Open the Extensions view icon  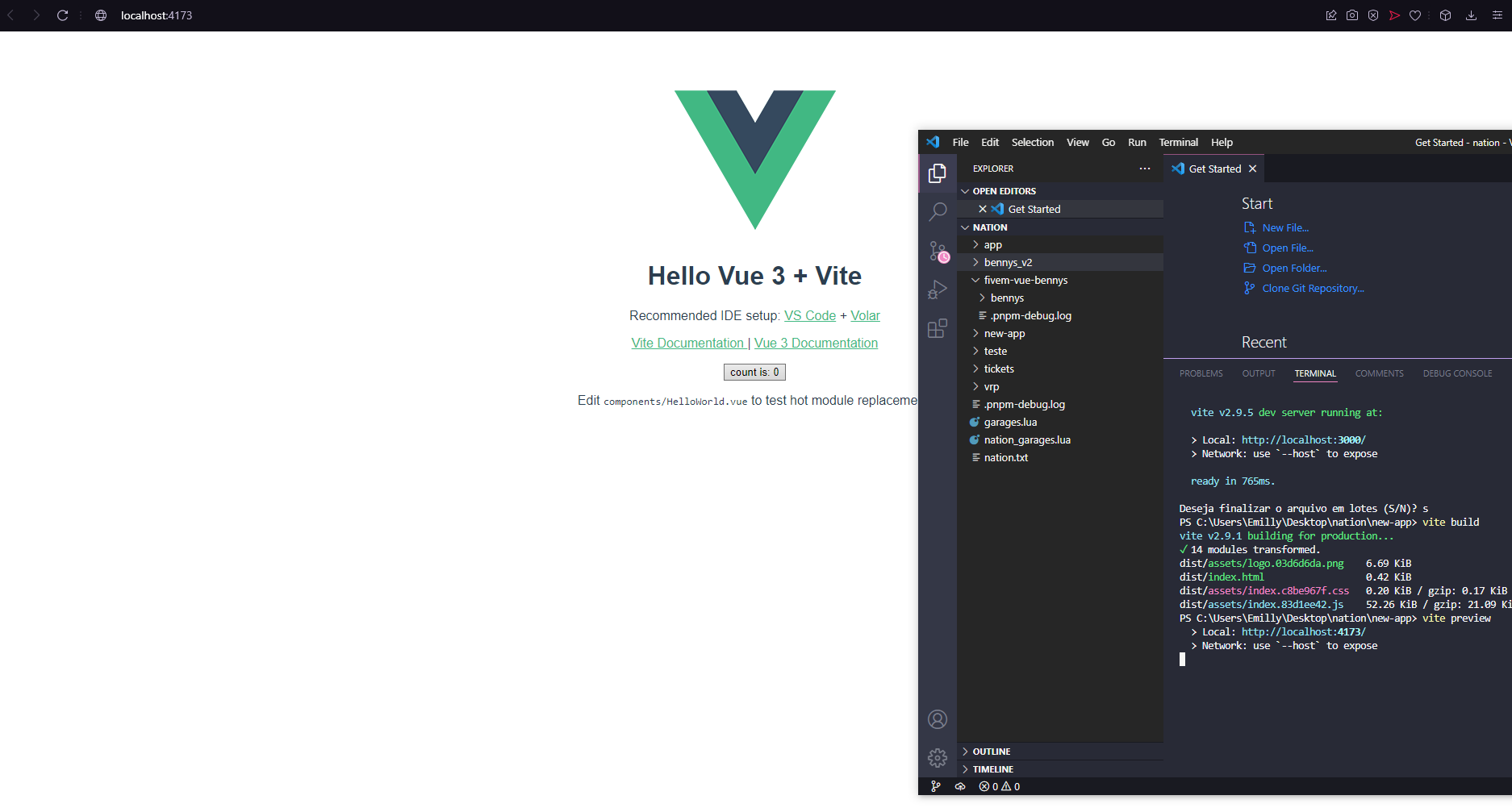pos(938,328)
